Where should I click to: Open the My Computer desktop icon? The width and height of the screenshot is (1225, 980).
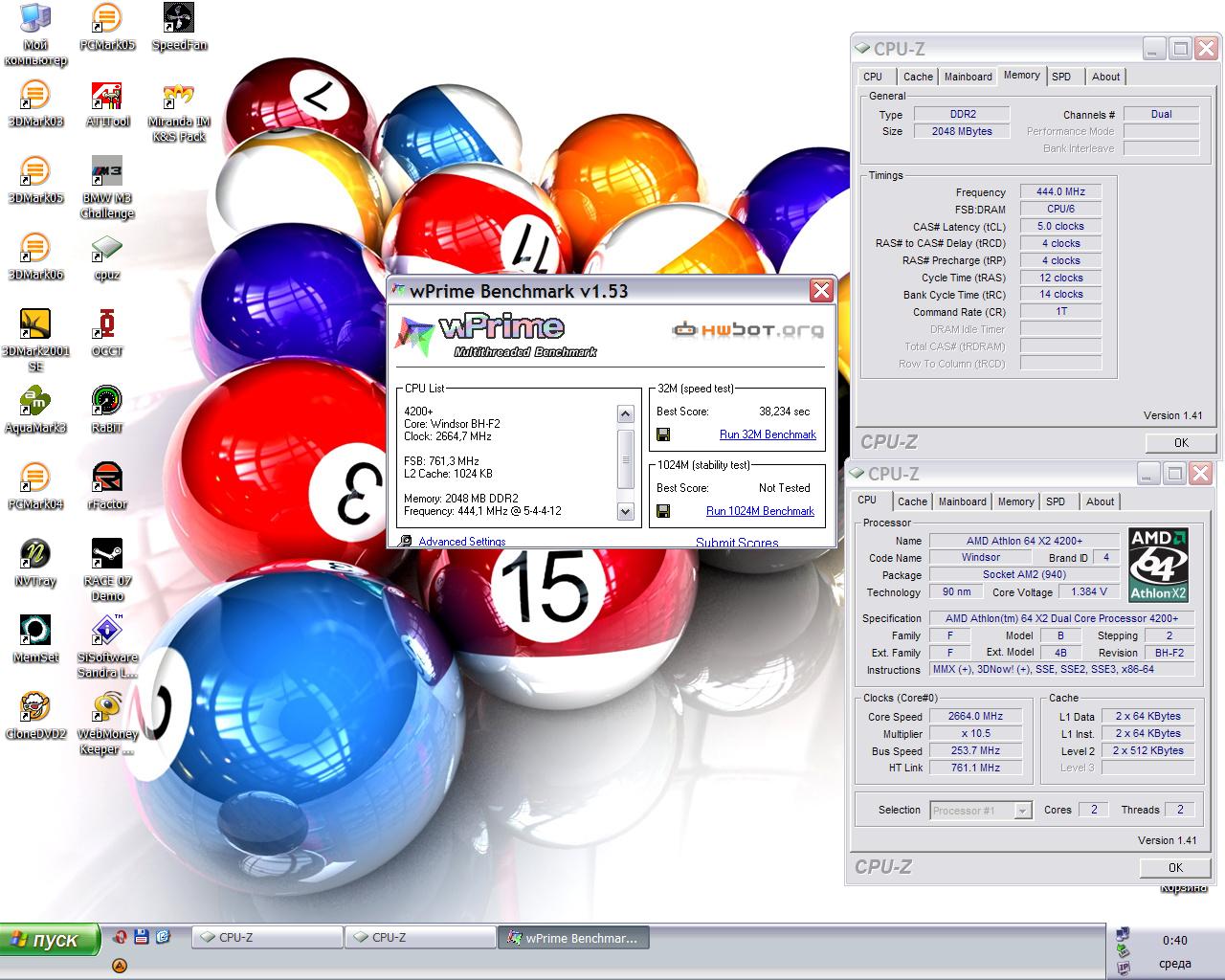(x=34, y=34)
